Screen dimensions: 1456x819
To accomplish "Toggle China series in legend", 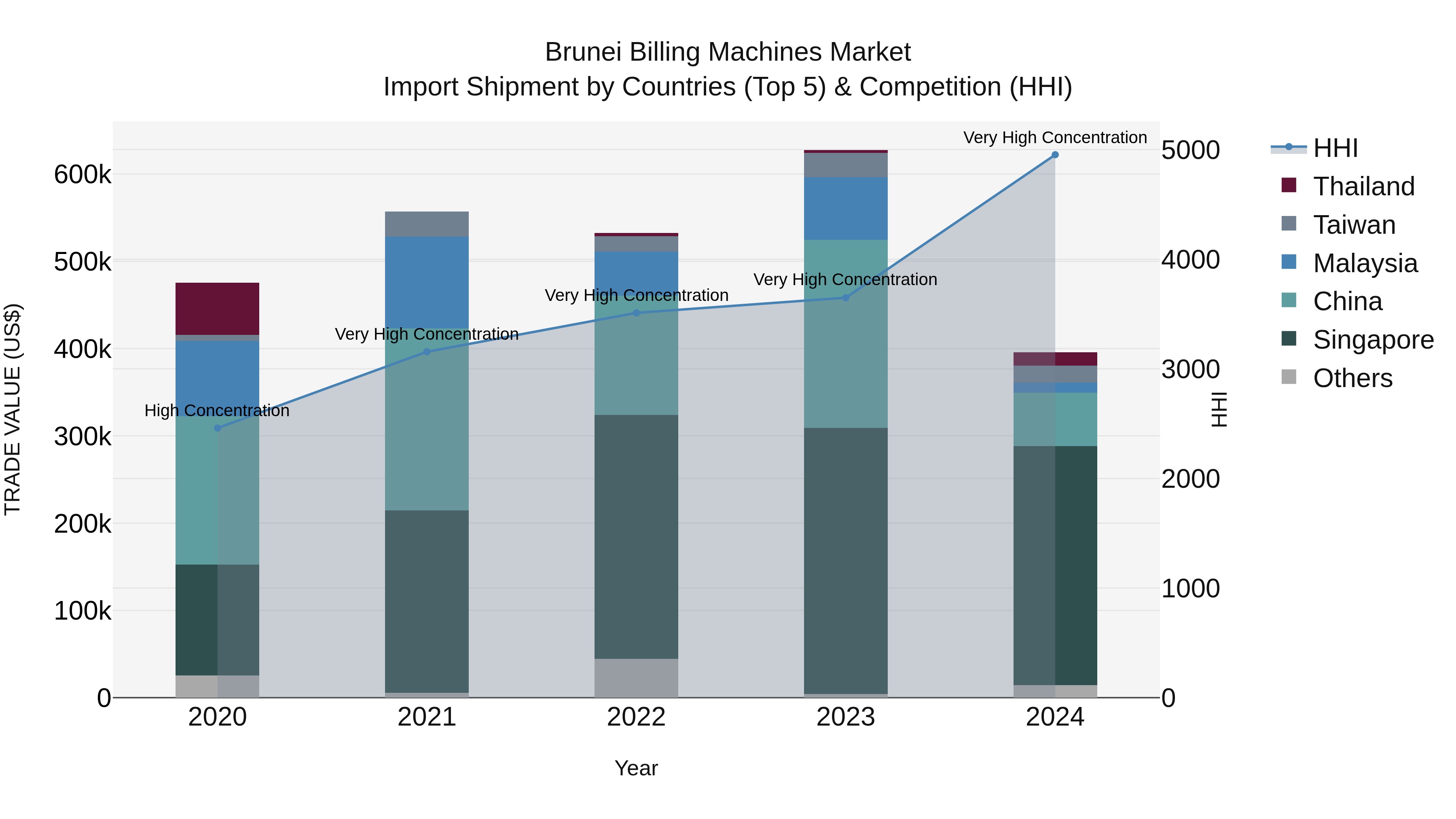I will (1332, 301).
